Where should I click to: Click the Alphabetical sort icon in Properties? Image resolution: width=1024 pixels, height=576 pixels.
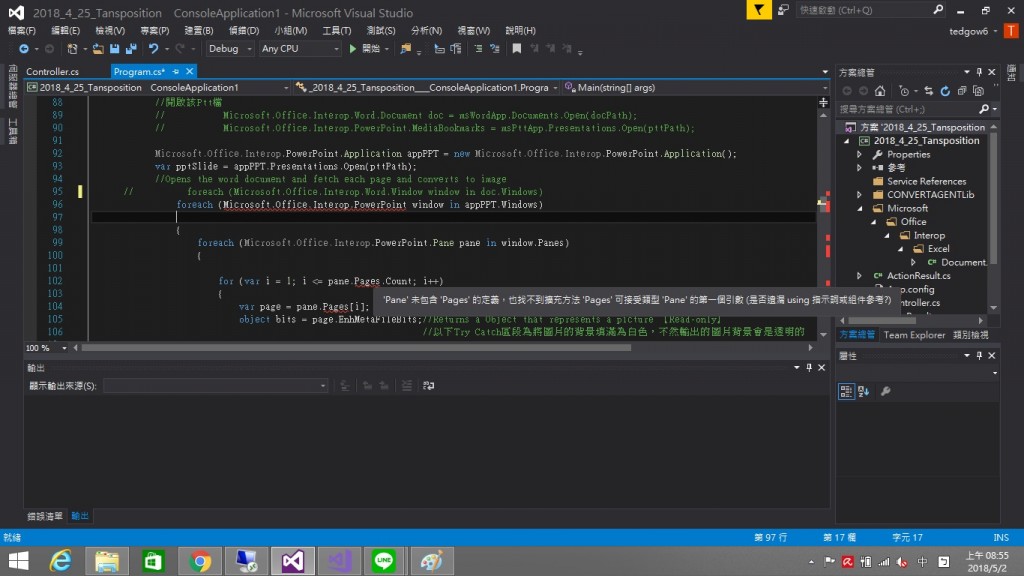pos(864,391)
